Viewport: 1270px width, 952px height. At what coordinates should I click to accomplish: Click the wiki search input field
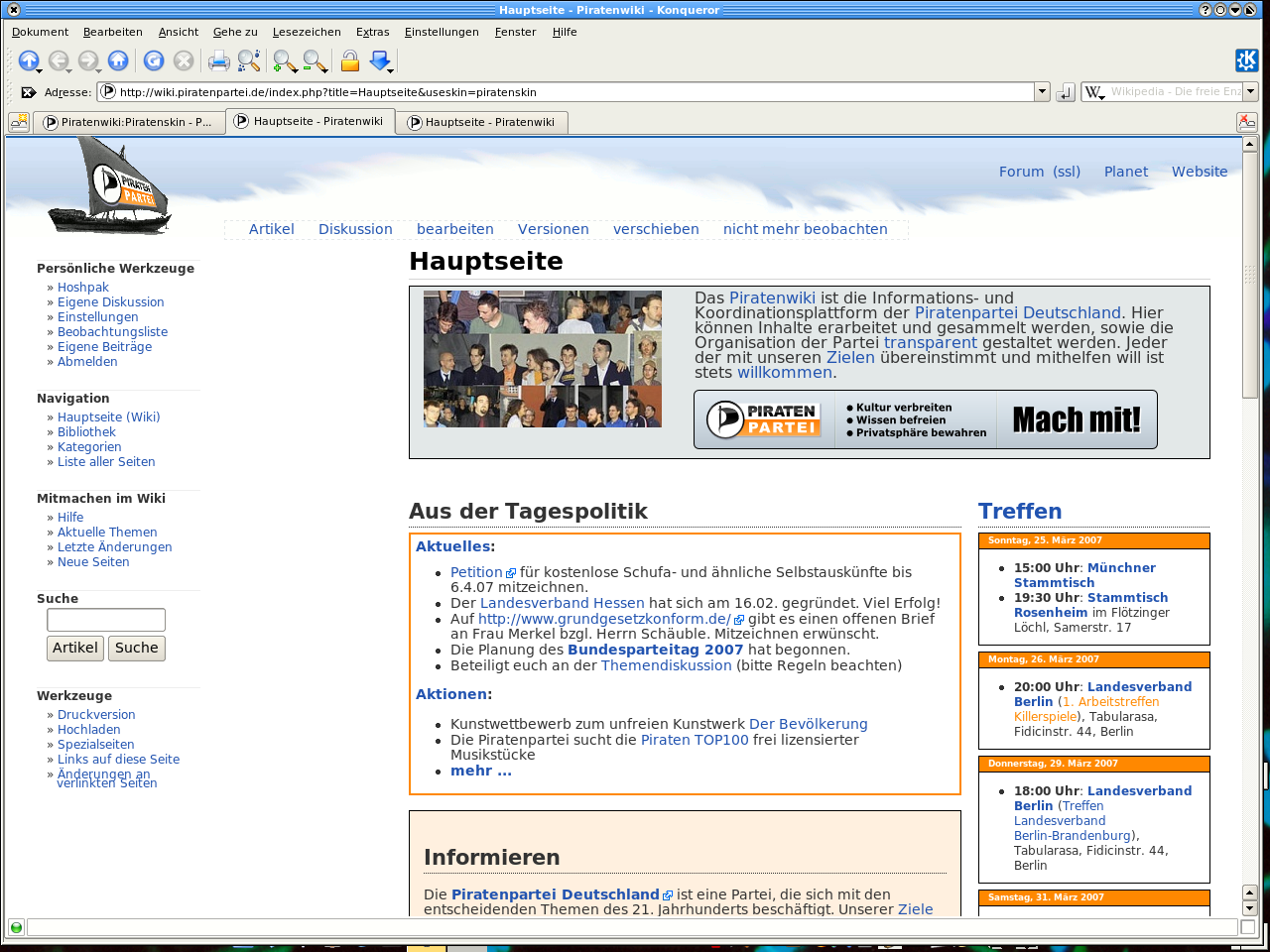pos(106,620)
